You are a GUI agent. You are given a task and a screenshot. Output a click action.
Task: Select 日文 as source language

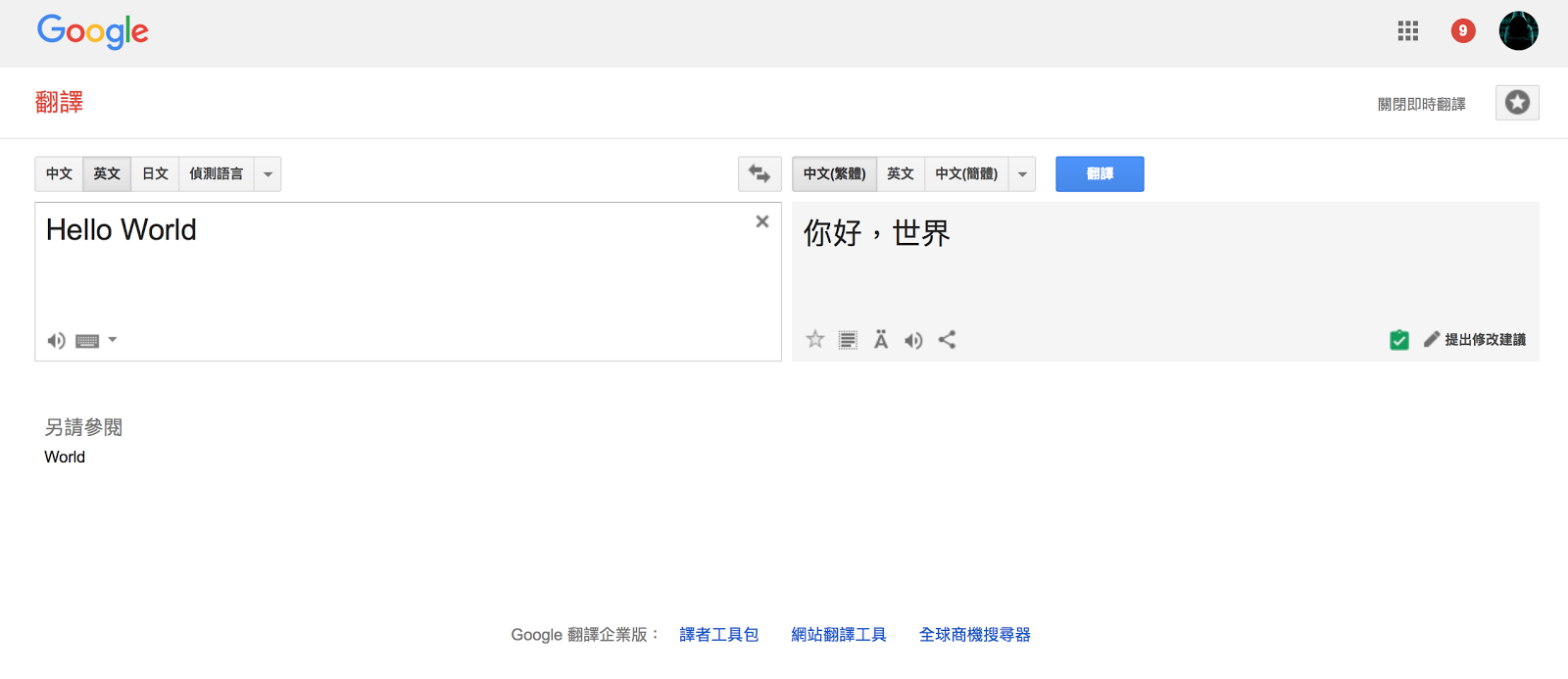[x=155, y=174]
